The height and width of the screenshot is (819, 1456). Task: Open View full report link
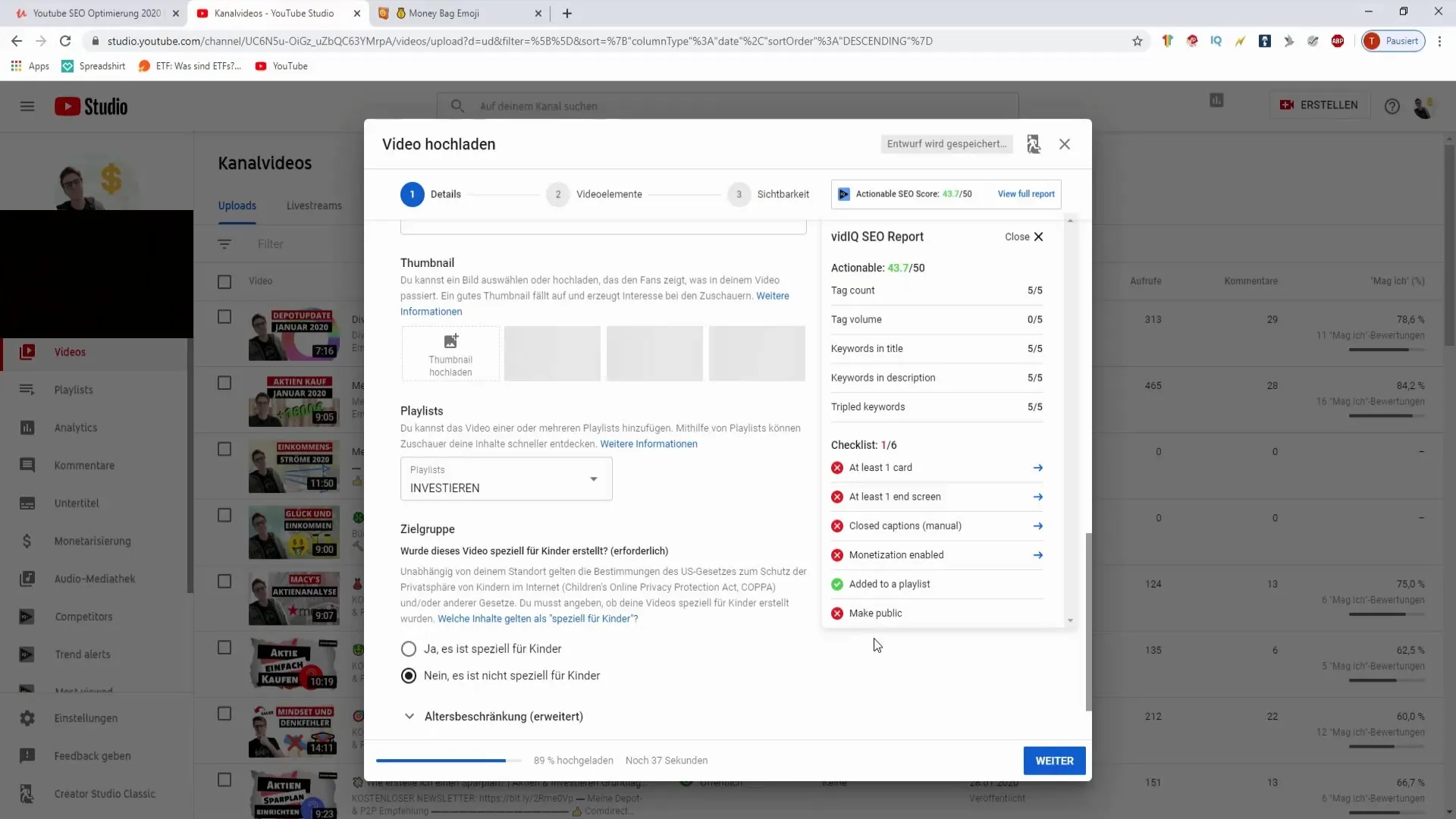click(x=1026, y=194)
